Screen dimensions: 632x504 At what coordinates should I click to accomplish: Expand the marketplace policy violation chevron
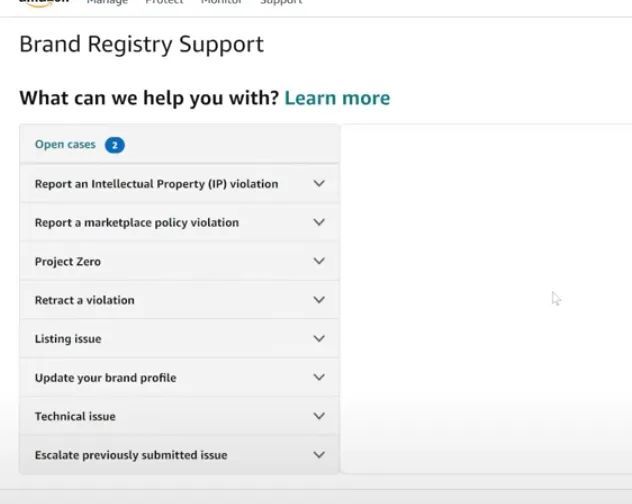(319, 222)
